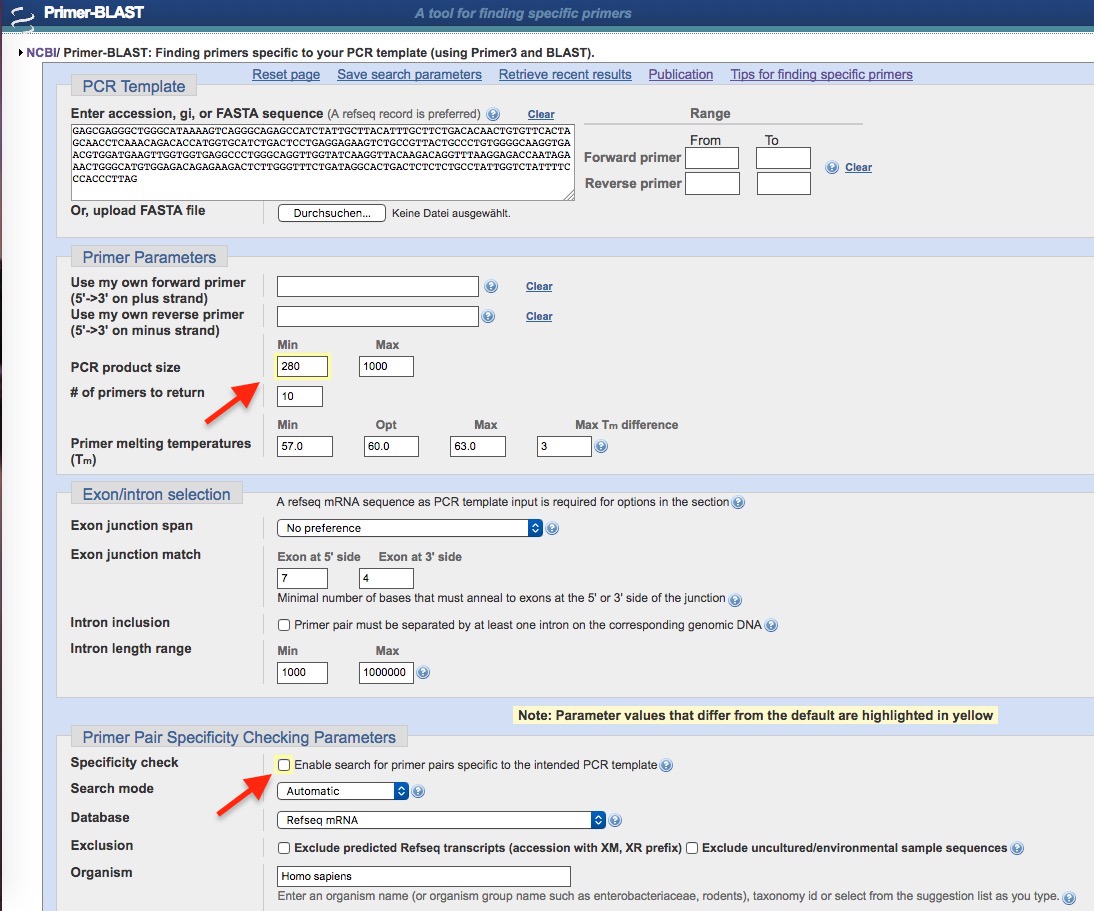Open the Search mode Automatic dropdown

(x=343, y=791)
